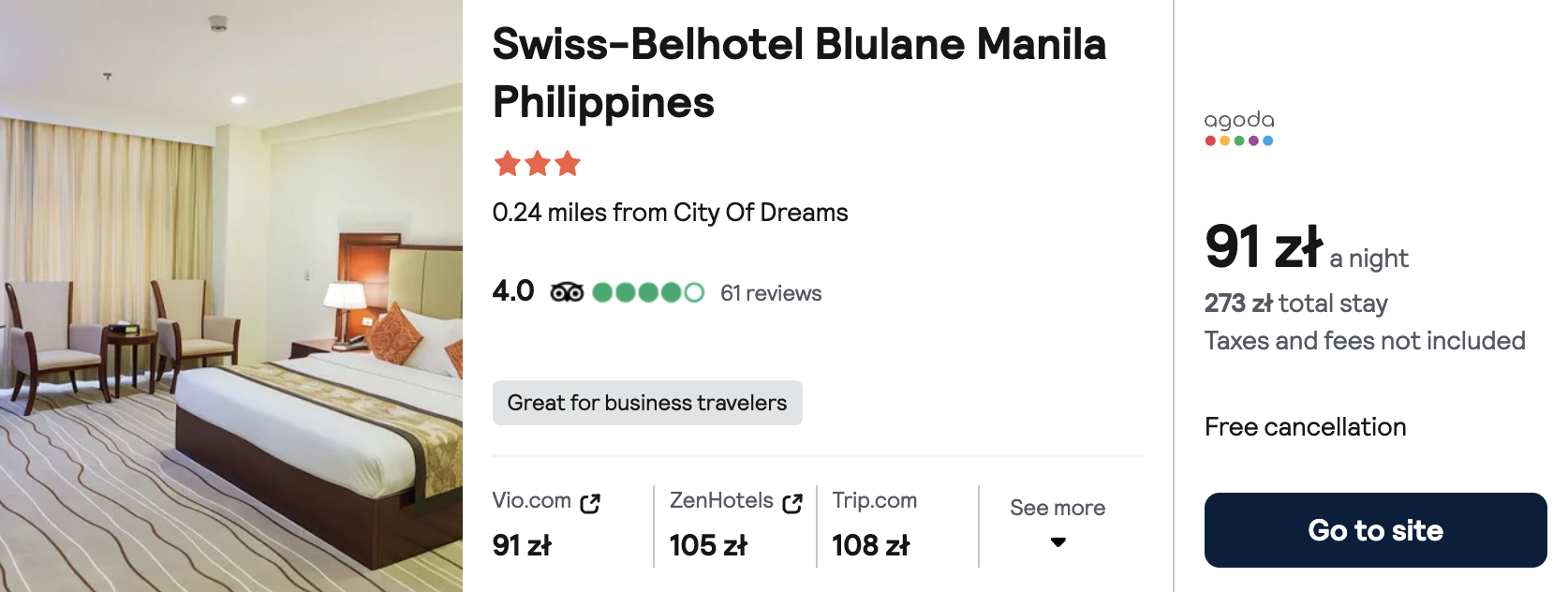Click the ZenHotels external link icon
The image size is (1568, 592).
click(x=792, y=504)
